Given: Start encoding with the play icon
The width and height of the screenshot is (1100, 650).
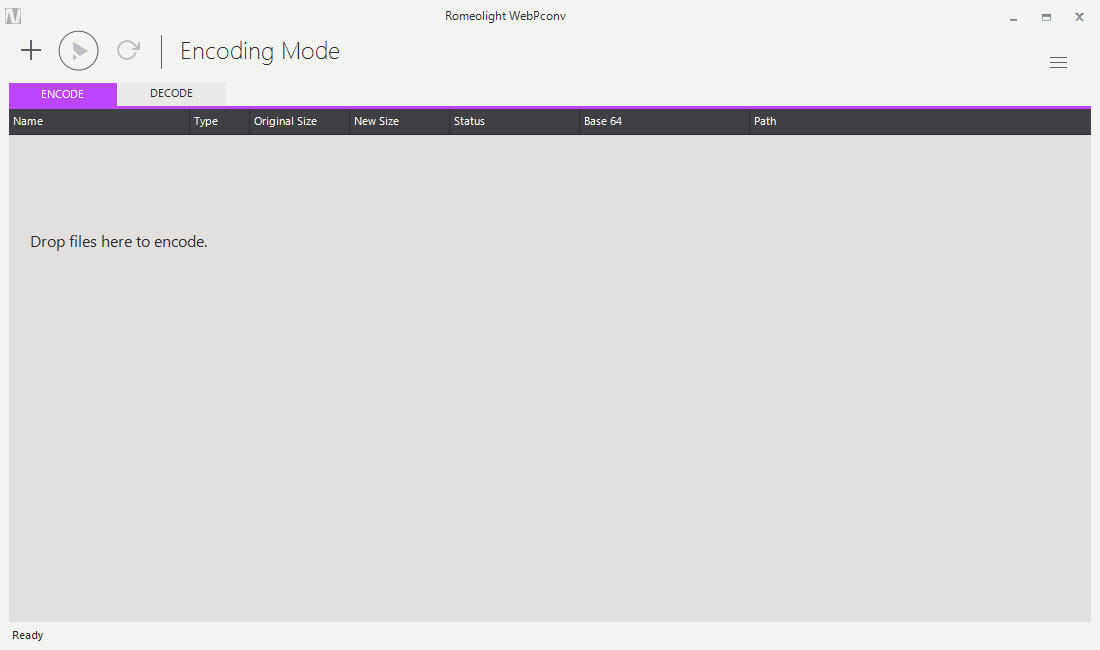Looking at the screenshot, I should pos(78,50).
